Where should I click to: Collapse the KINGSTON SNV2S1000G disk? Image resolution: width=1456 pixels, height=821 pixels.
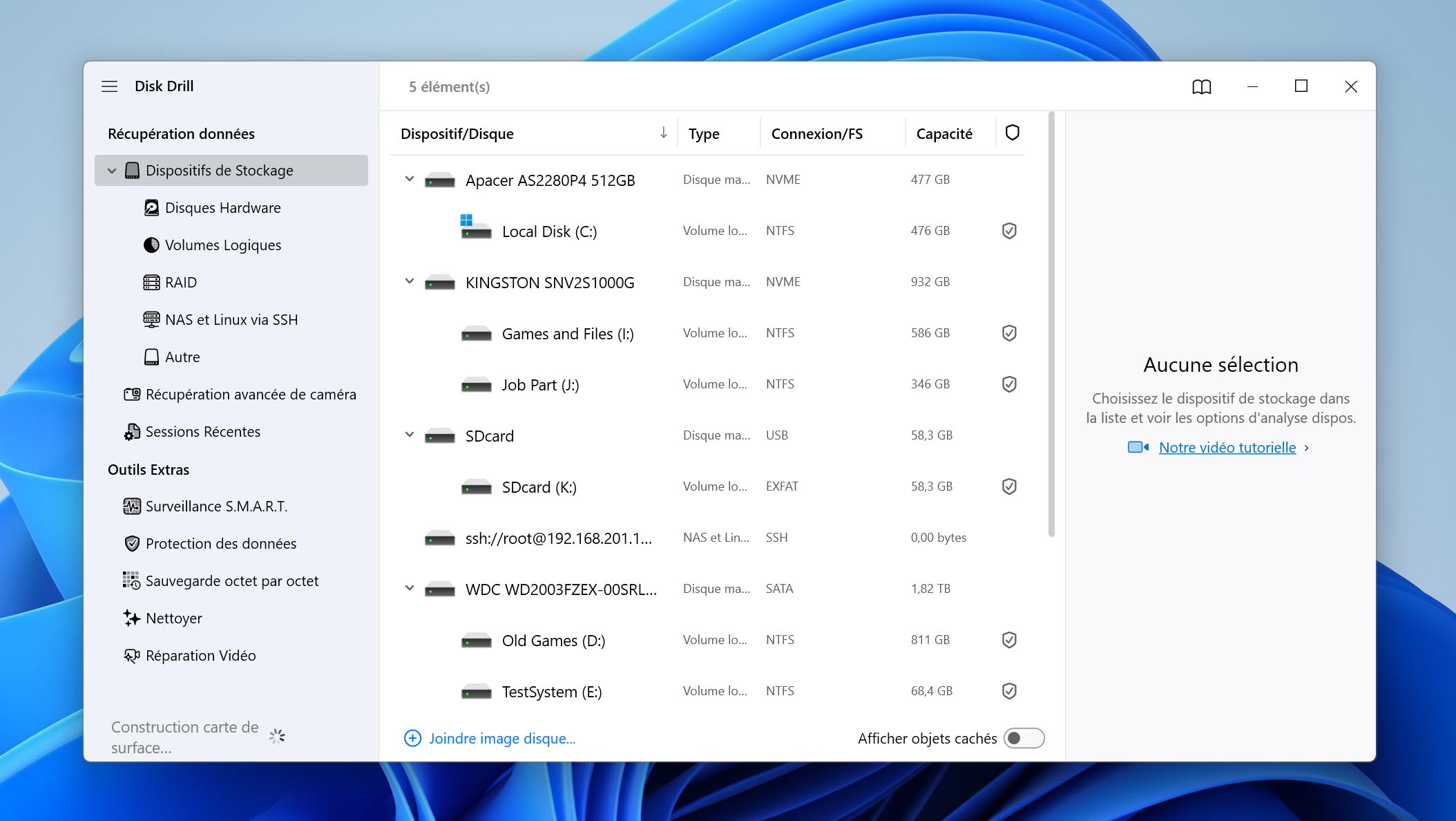point(410,281)
